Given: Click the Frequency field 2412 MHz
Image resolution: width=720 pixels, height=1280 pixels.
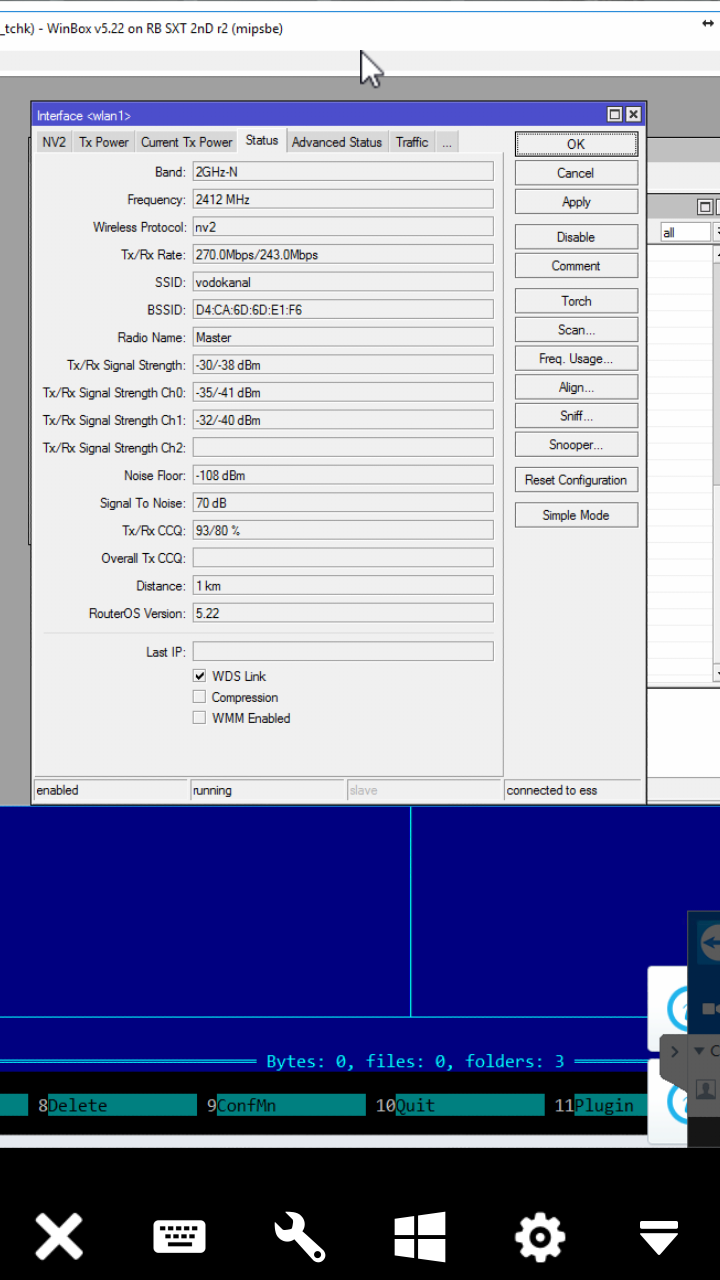Looking at the screenshot, I should pos(343,199).
